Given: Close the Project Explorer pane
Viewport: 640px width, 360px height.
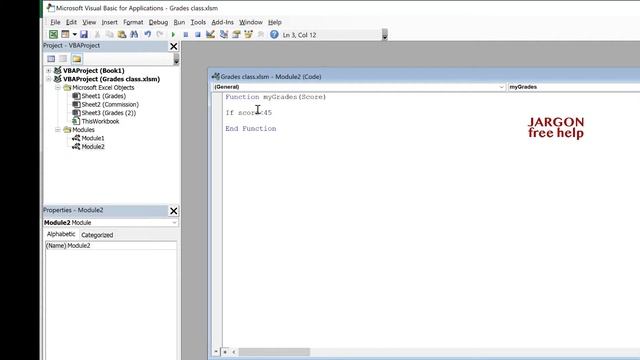Looking at the screenshot, I should (x=173, y=47).
